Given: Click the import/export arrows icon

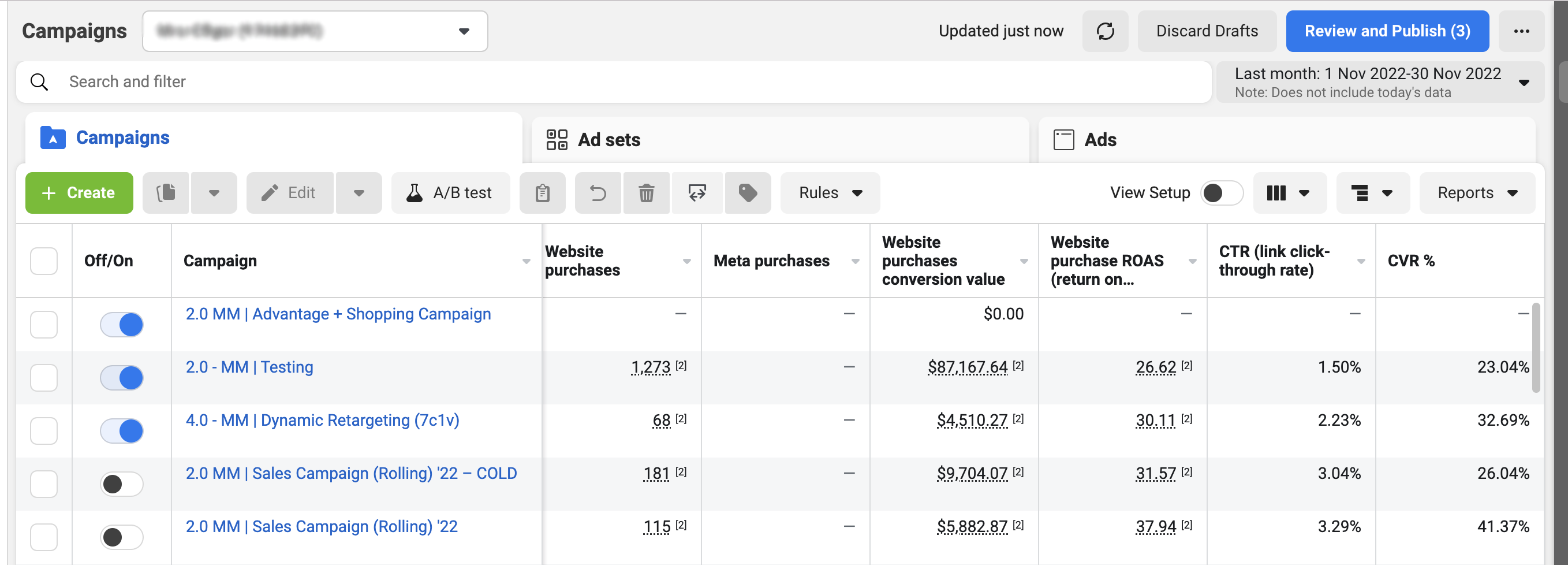Looking at the screenshot, I should [x=696, y=193].
